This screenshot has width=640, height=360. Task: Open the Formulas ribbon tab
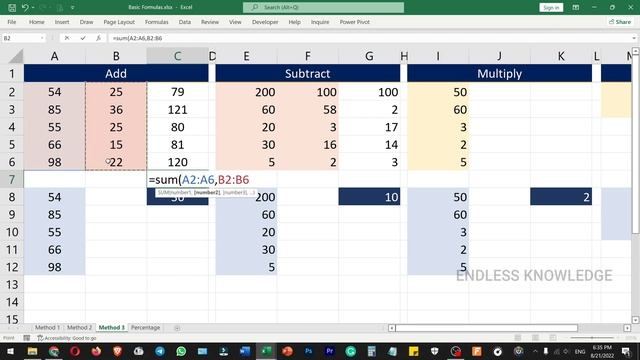pos(157,22)
